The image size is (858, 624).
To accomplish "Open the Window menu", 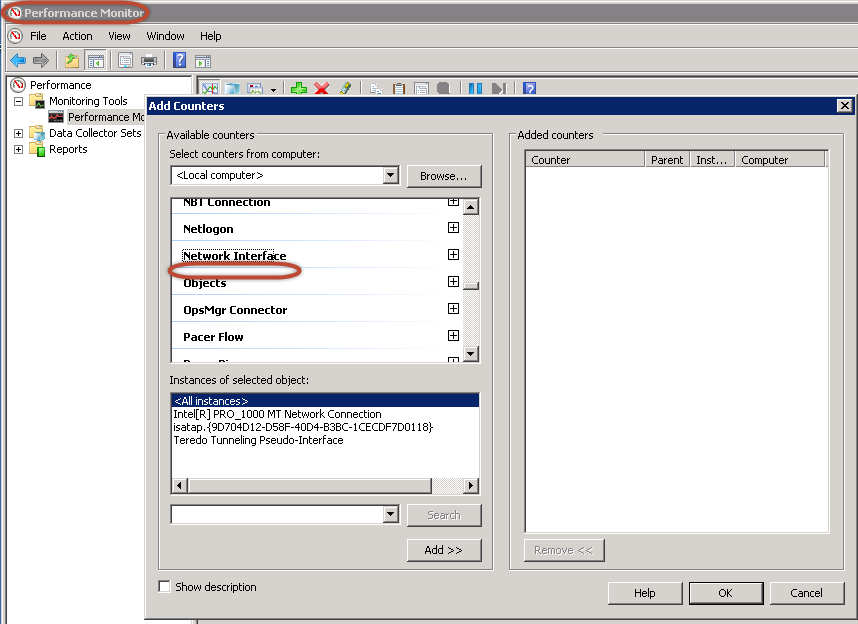I will click(165, 36).
